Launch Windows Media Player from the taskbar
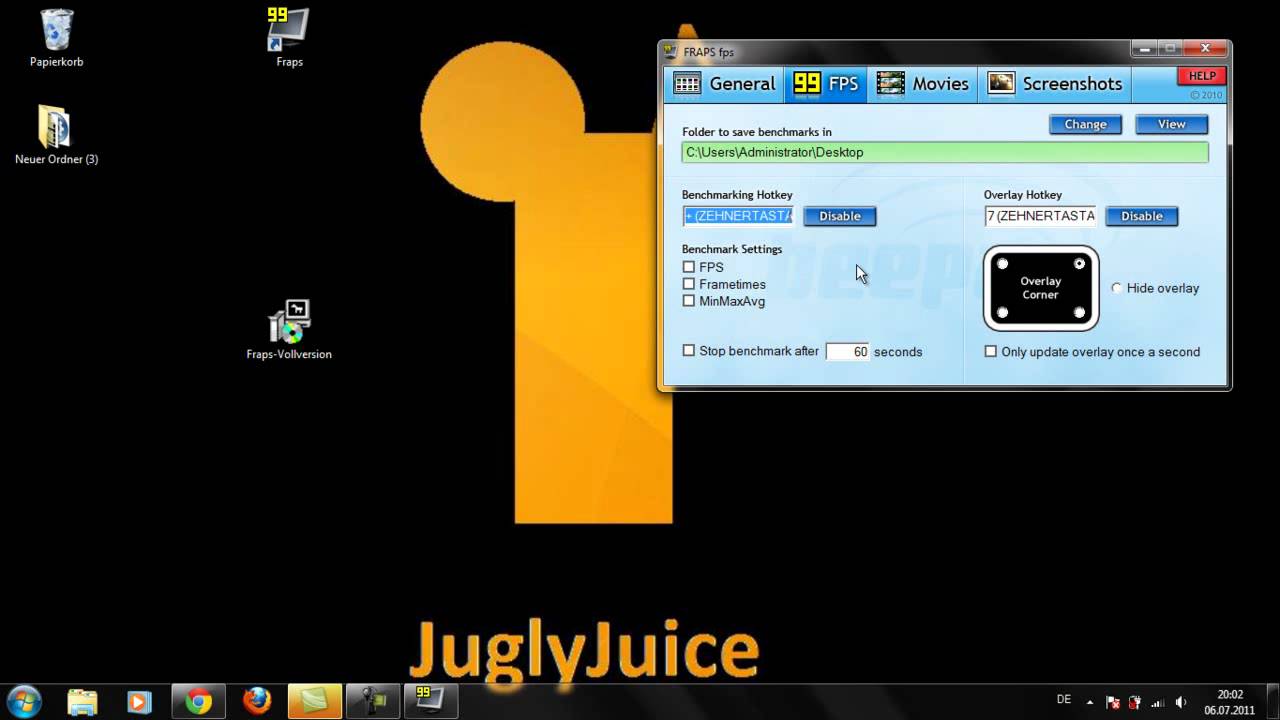This screenshot has width=1280, height=720. pyautogui.click(x=139, y=702)
